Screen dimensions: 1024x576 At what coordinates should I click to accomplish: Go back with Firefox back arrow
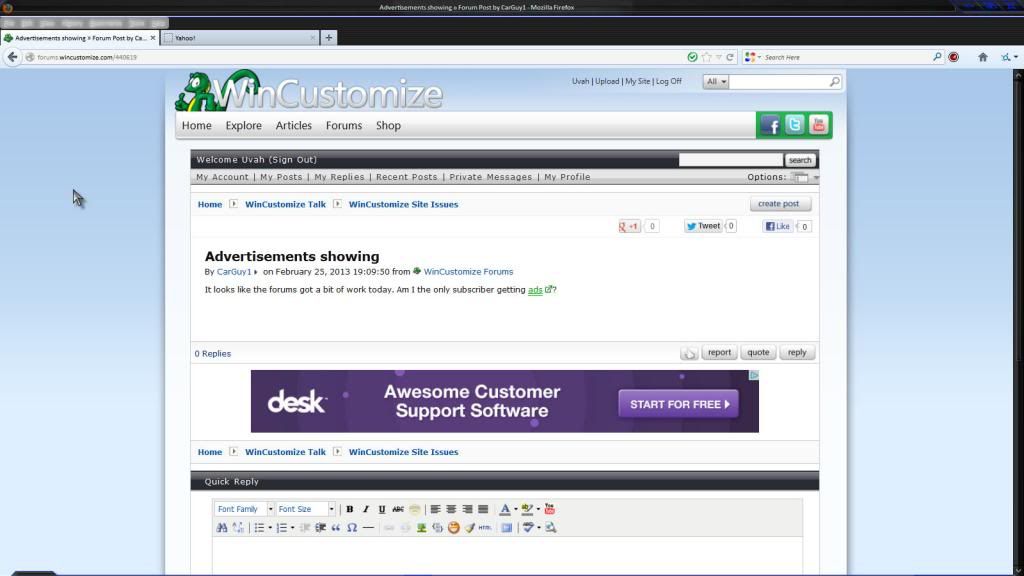pyautogui.click(x=12, y=57)
